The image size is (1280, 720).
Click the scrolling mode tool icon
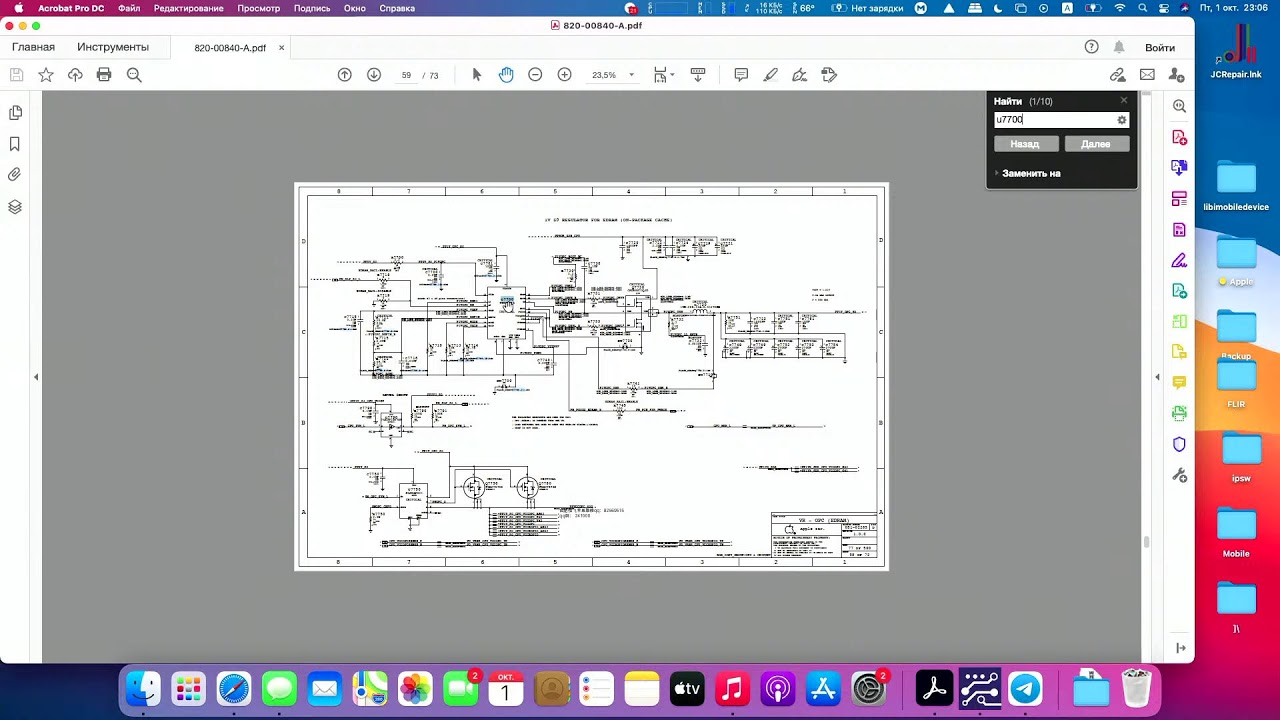tap(698, 75)
